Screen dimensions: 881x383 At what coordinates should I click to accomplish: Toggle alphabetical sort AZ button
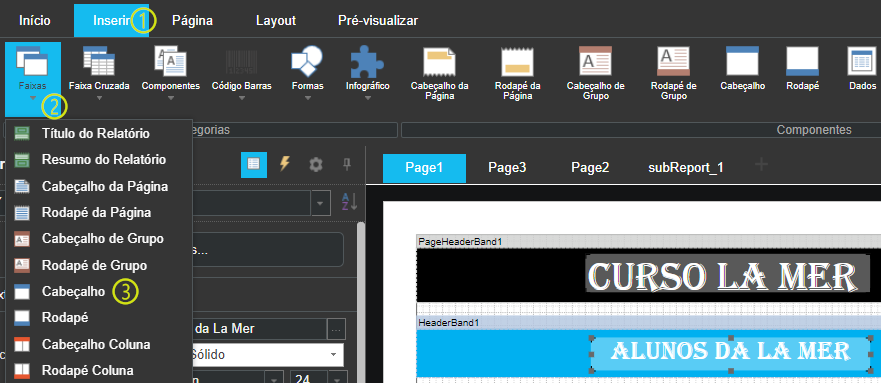click(349, 202)
